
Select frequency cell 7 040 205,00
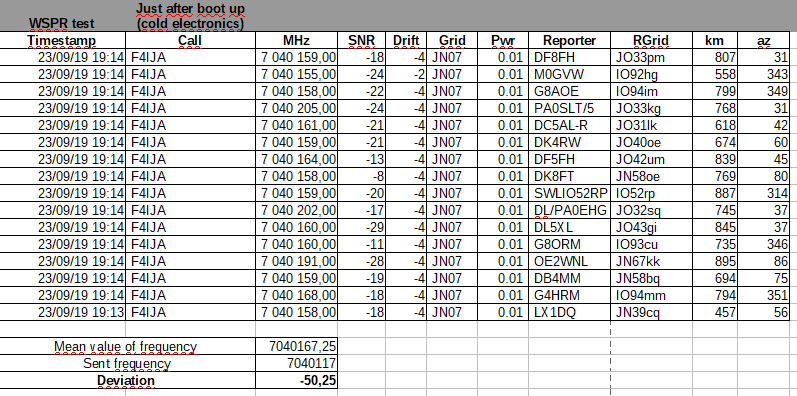point(296,109)
